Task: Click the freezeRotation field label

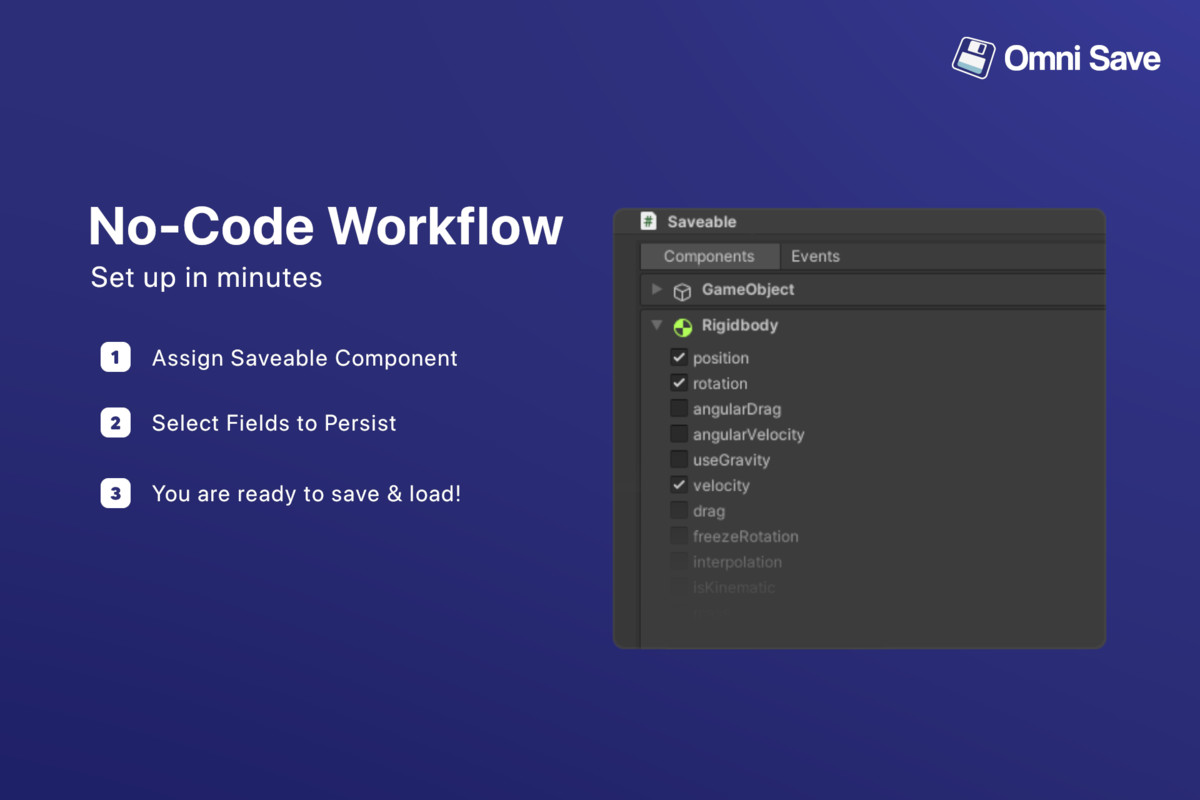Action: coord(746,536)
